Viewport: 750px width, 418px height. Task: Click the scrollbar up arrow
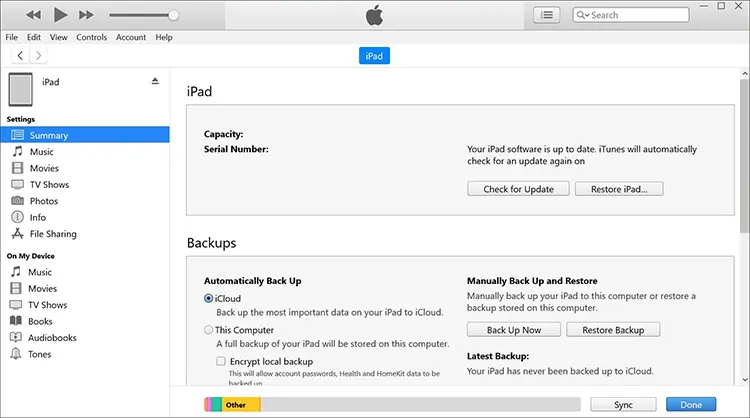(745, 74)
